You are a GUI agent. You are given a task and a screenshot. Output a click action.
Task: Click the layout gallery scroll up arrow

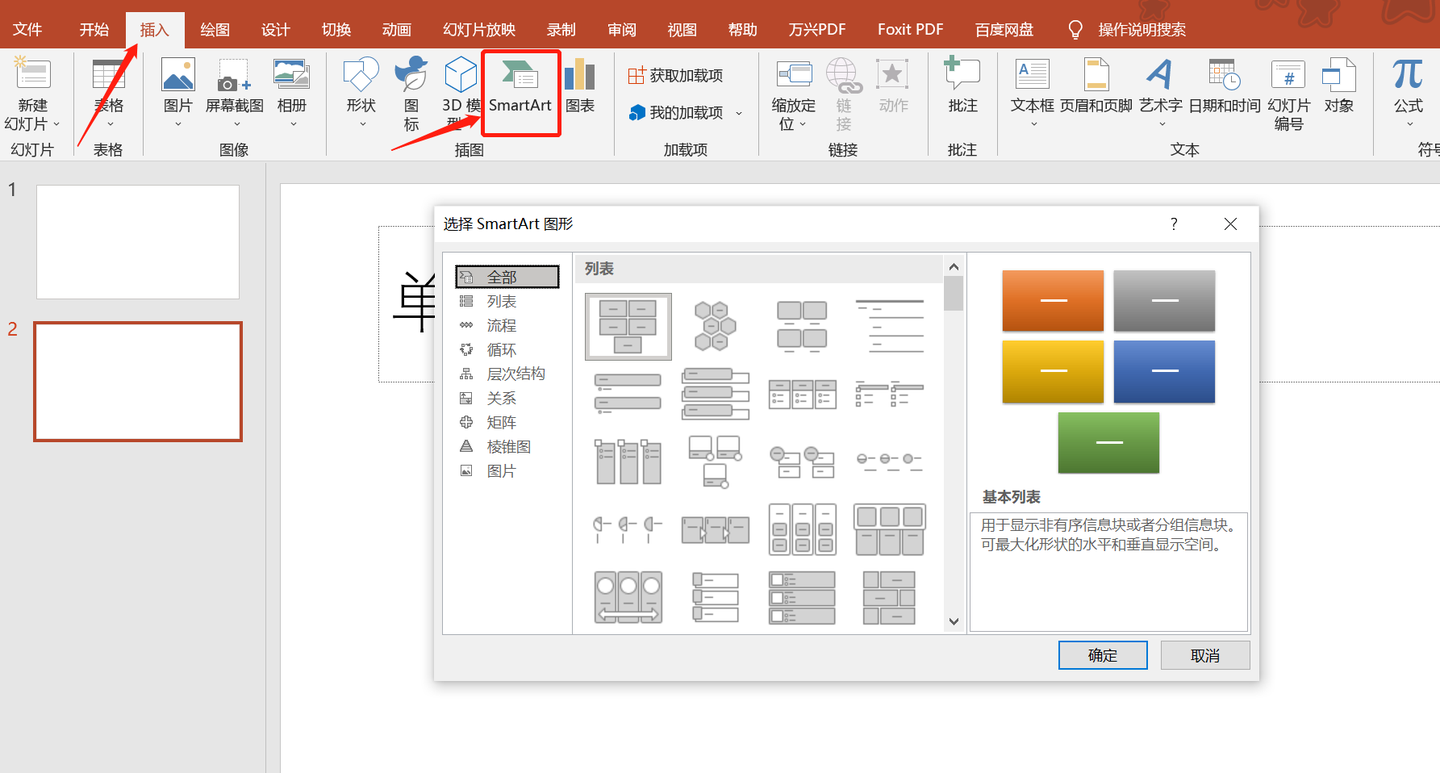953,267
